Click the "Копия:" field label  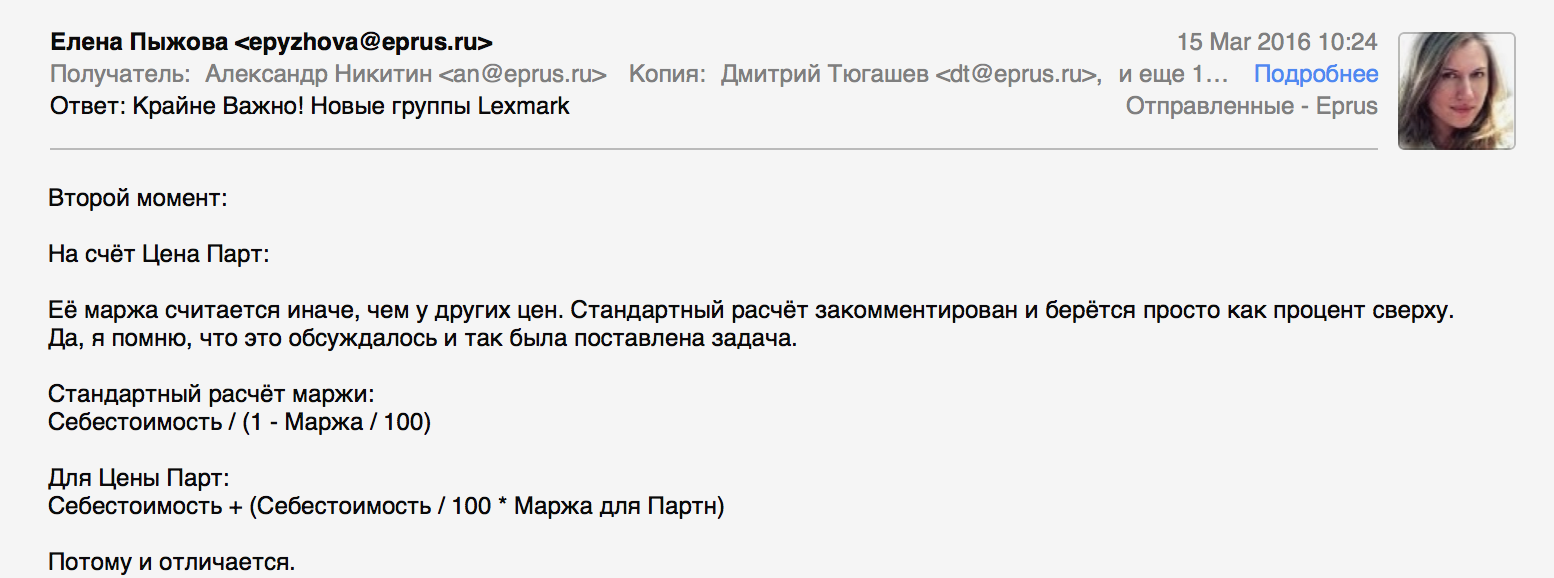click(x=667, y=74)
